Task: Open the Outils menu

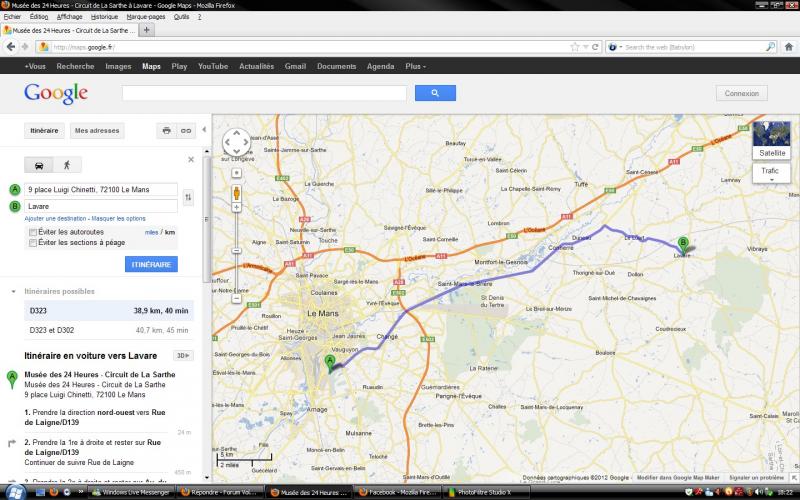Action: click(181, 17)
